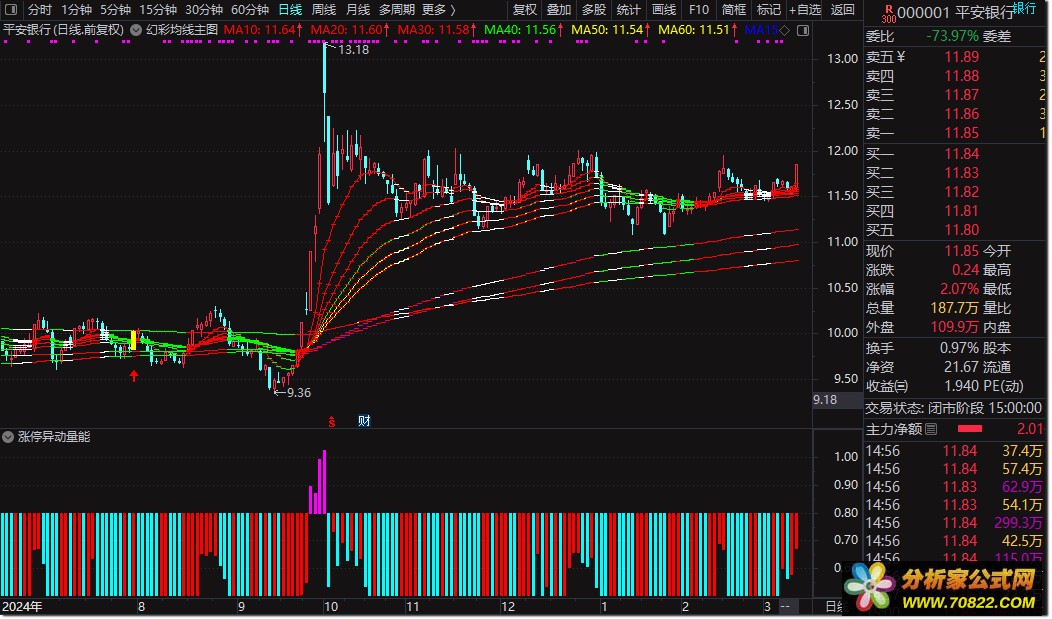The image size is (1052, 619).
Task: Select the 15分钟 period
Action: 158,9
